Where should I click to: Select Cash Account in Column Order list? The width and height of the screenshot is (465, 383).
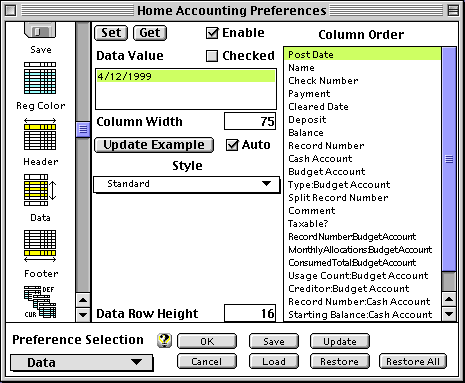[x=363, y=159]
